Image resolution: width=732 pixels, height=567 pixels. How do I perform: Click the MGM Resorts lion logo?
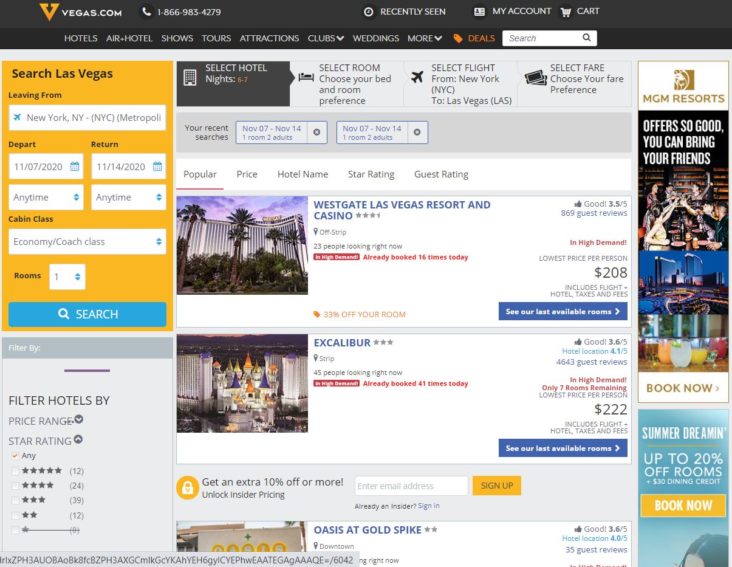(683, 79)
